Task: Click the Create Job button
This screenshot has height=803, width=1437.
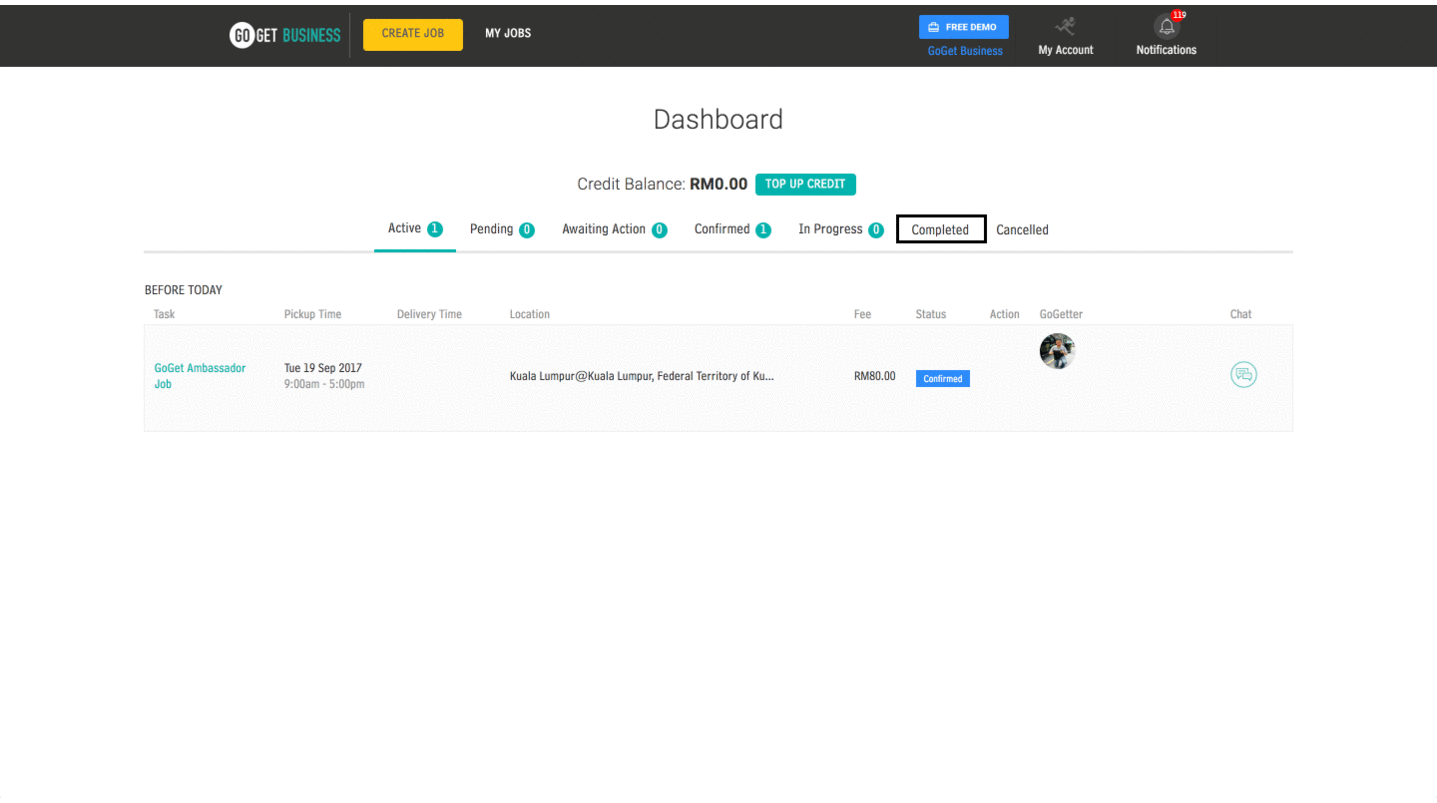Action: tap(413, 34)
